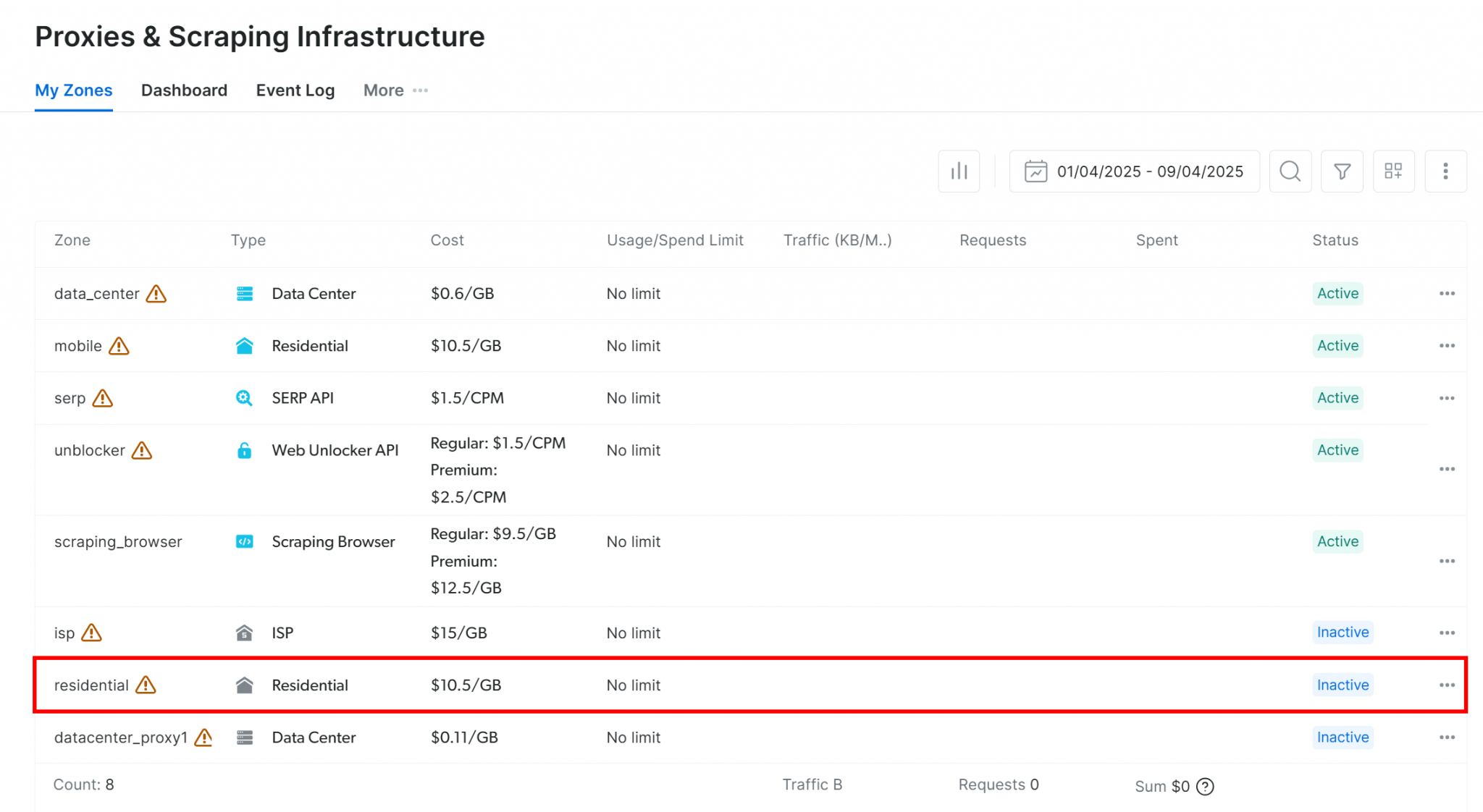Click the column layout grid icon
Image resolution: width=1483 pixels, height=812 pixels.
(1393, 172)
